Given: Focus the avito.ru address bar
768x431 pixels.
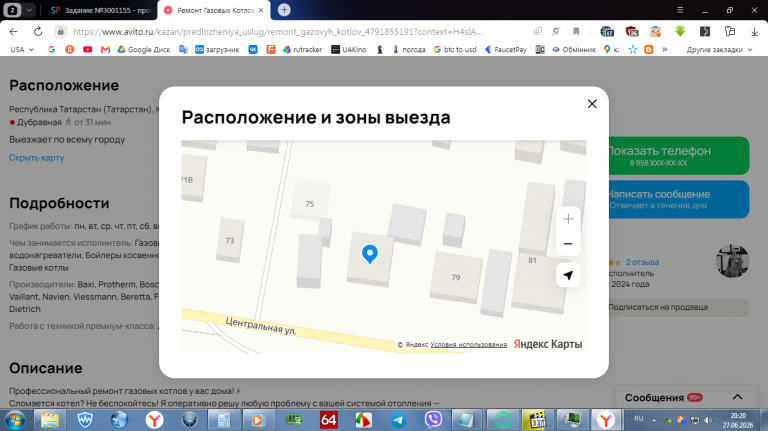Looking at the screenshot, I should [278, 32].
